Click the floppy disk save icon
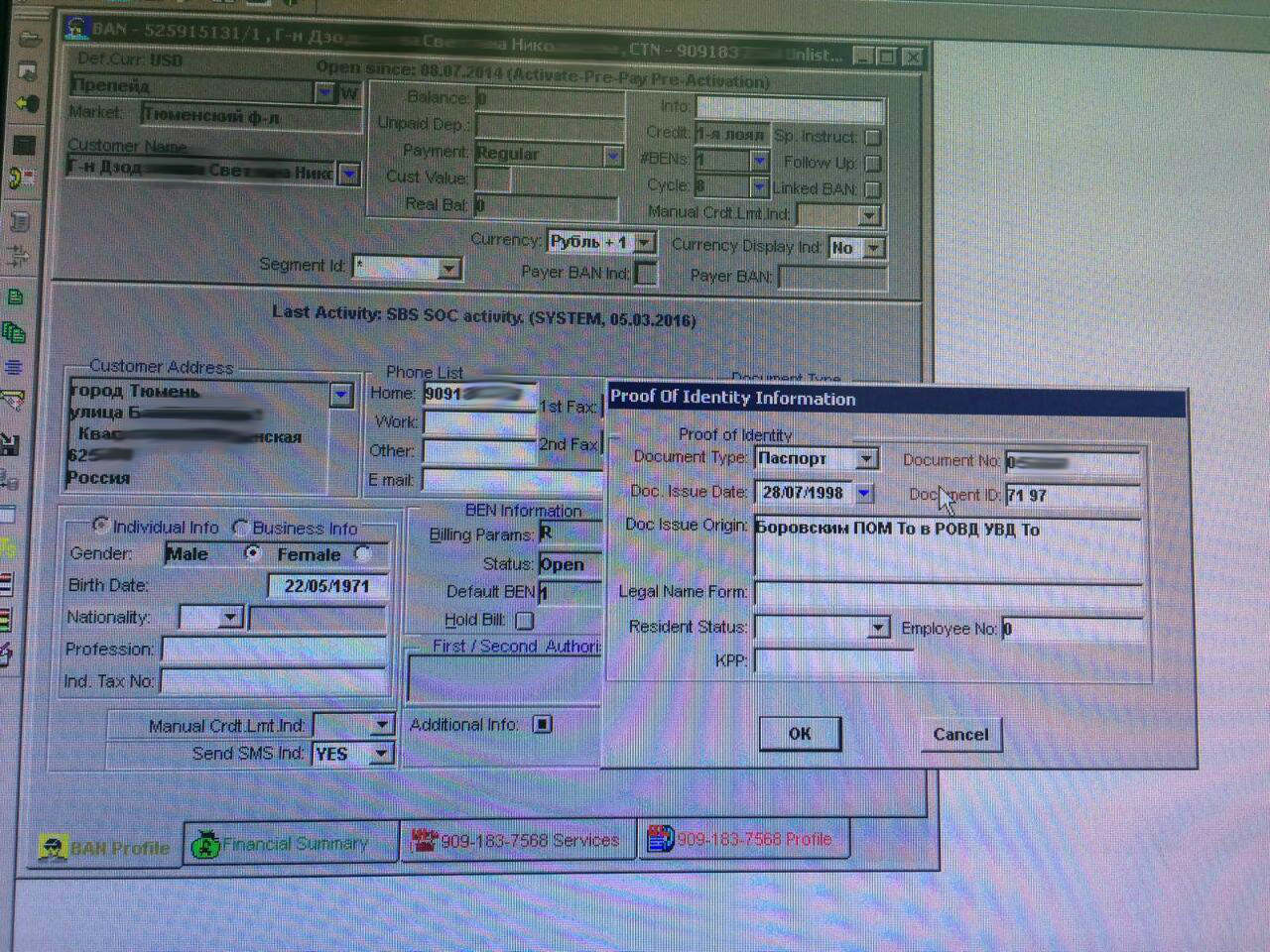The image size is (1270, 952). (10, 444)
